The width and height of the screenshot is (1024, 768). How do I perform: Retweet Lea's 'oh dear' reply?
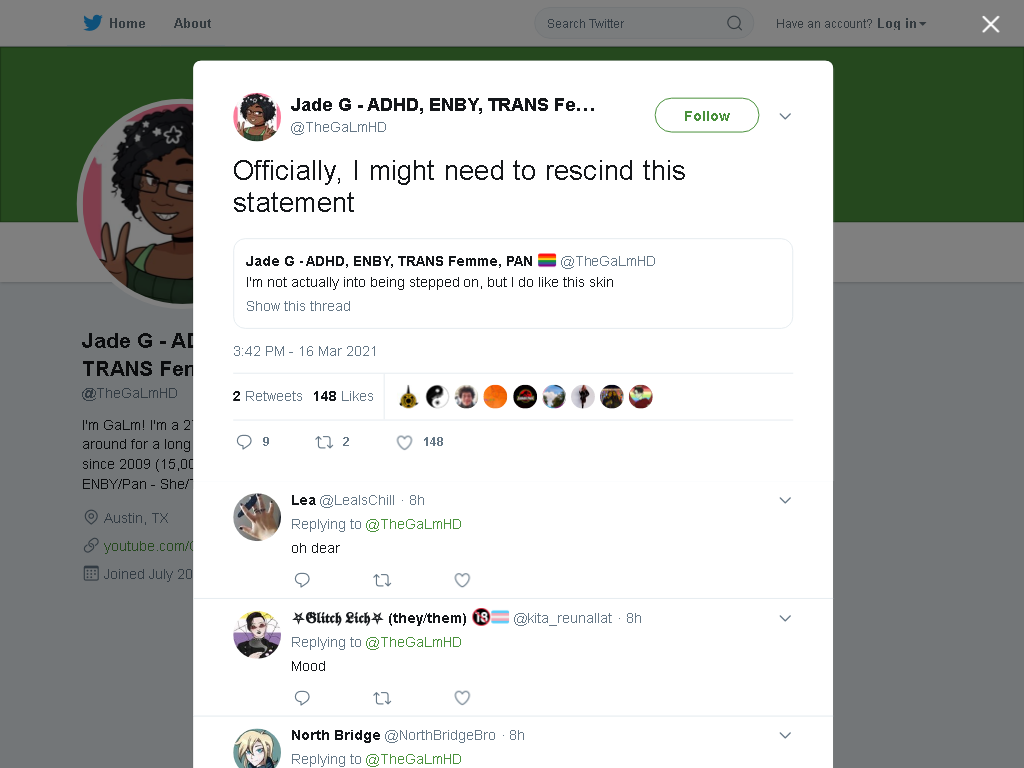pyautogui.click(x=382, y=580)
